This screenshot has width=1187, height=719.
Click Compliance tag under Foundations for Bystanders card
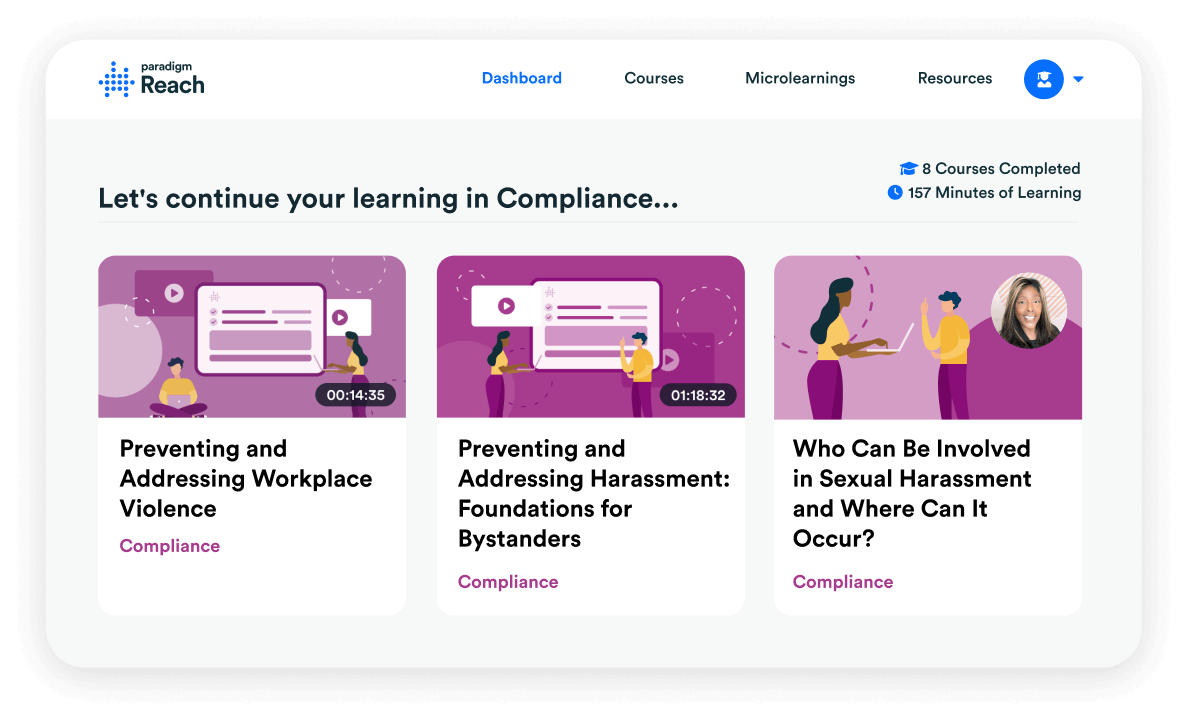508,582
